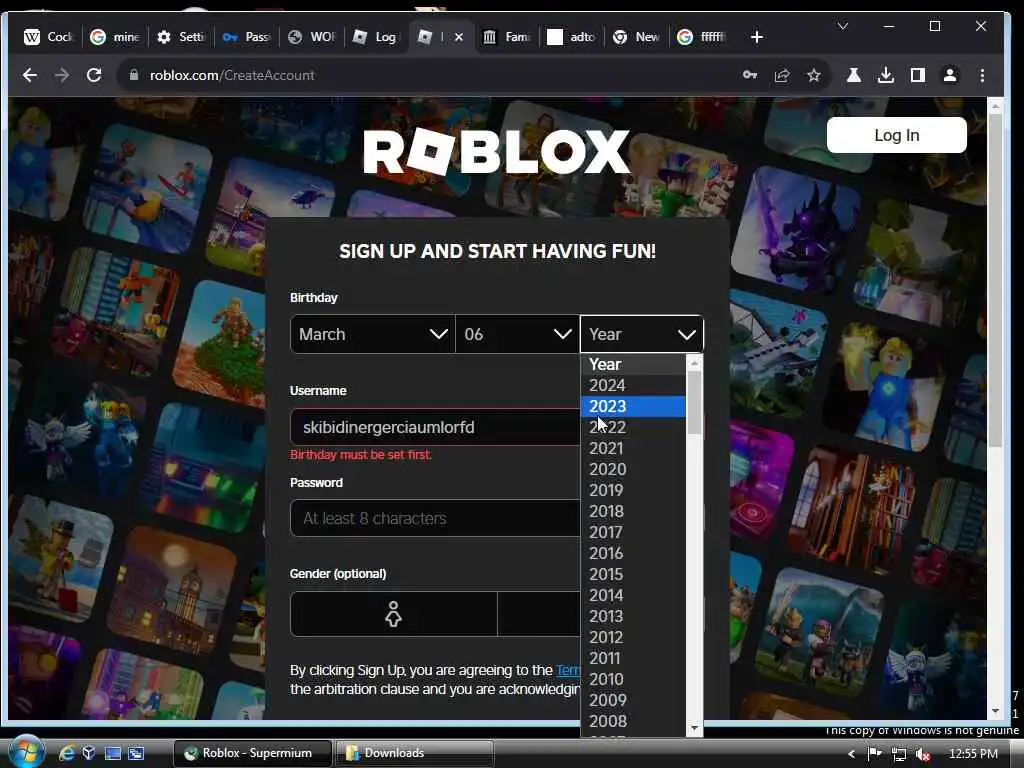Collapse the Year dropdown
Image resolution: width=1024 pixels, height=768 pixels.
tap(641, 334)
